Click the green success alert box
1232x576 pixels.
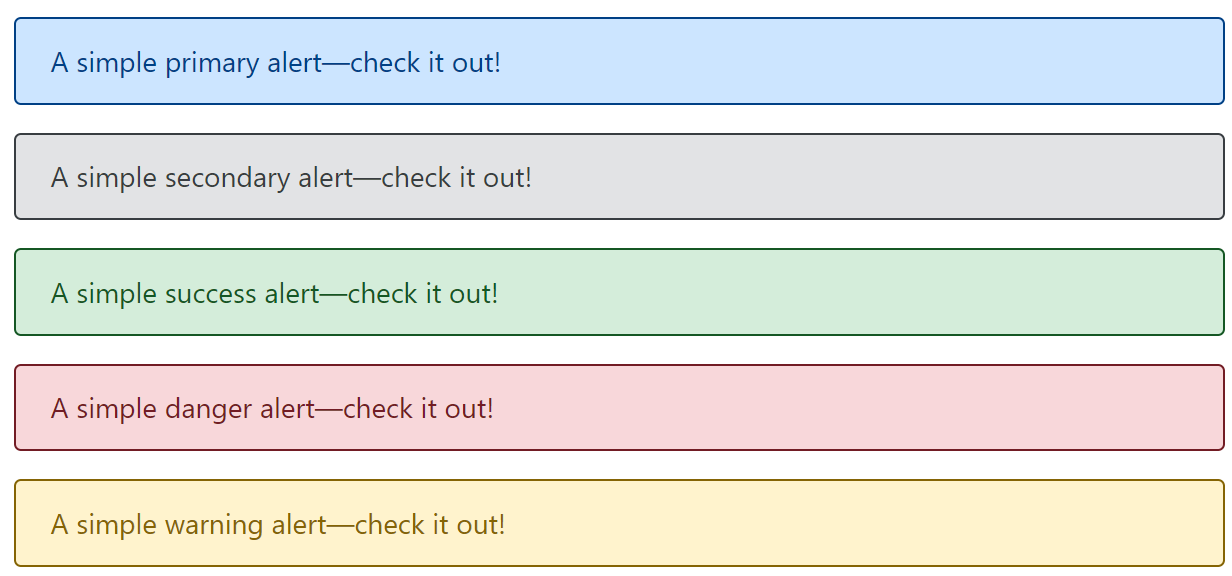point(616,291)
